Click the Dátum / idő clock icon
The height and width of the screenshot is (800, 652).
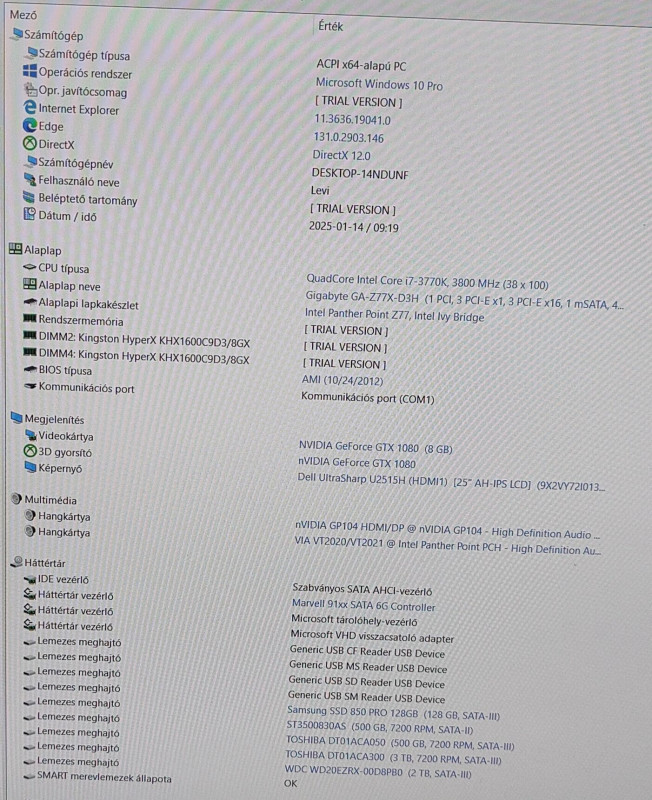30,214
